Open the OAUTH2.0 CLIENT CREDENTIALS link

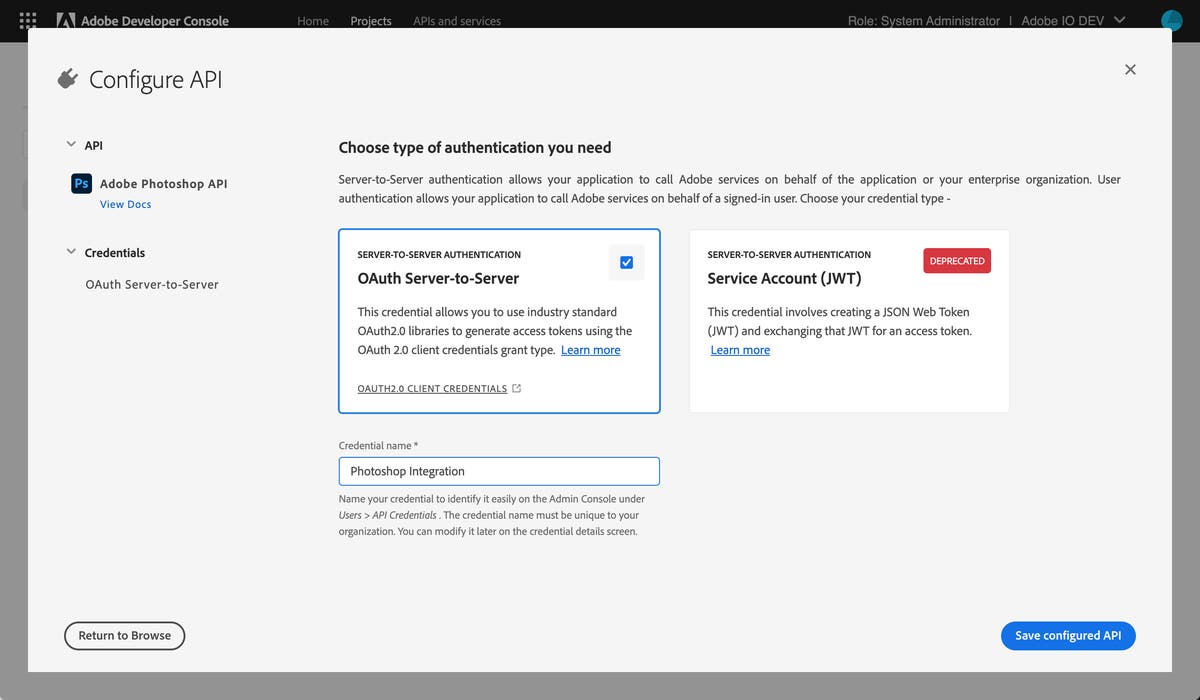(430, 388)
